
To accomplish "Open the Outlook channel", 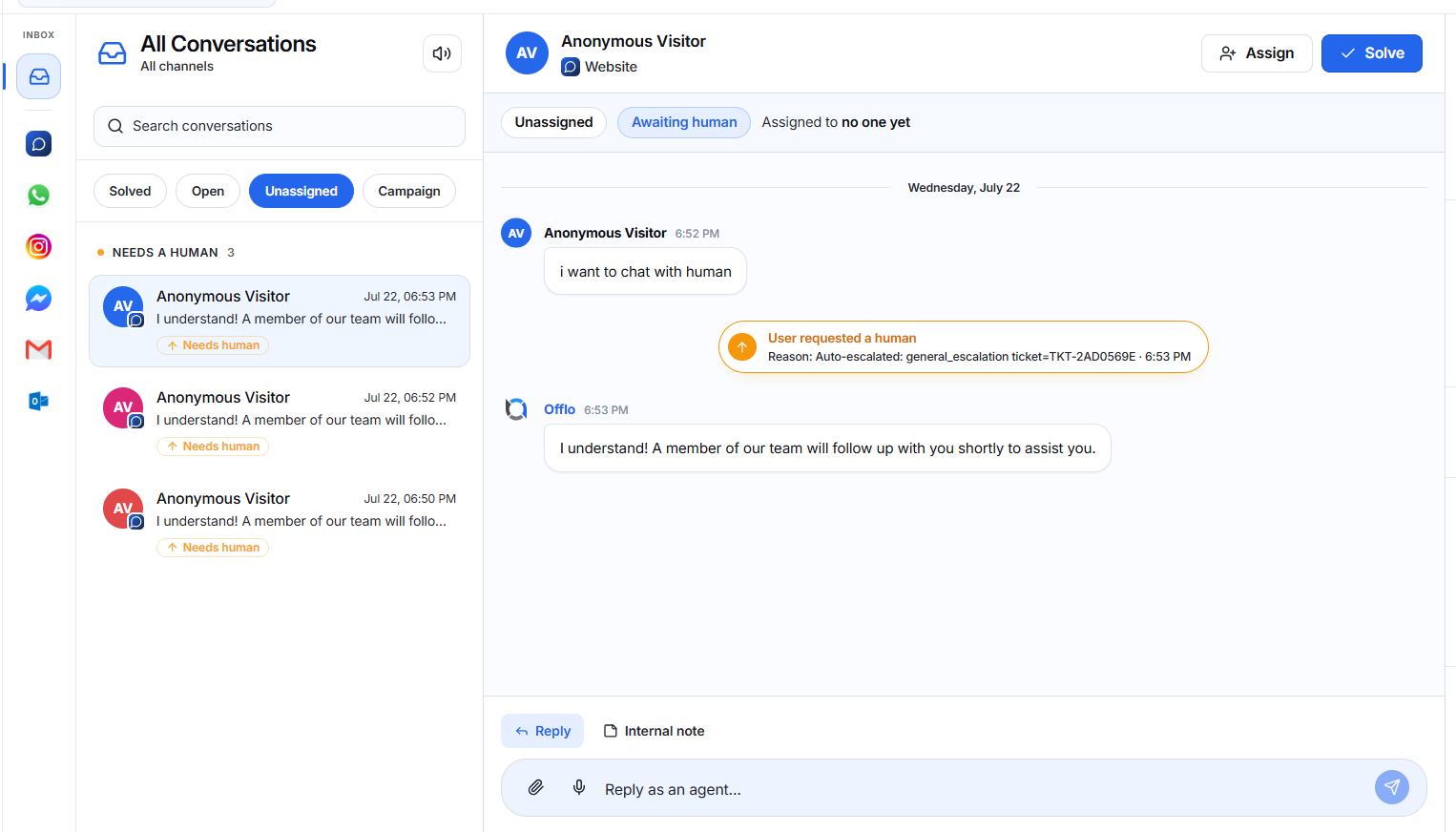I will (x=39, y=402).
